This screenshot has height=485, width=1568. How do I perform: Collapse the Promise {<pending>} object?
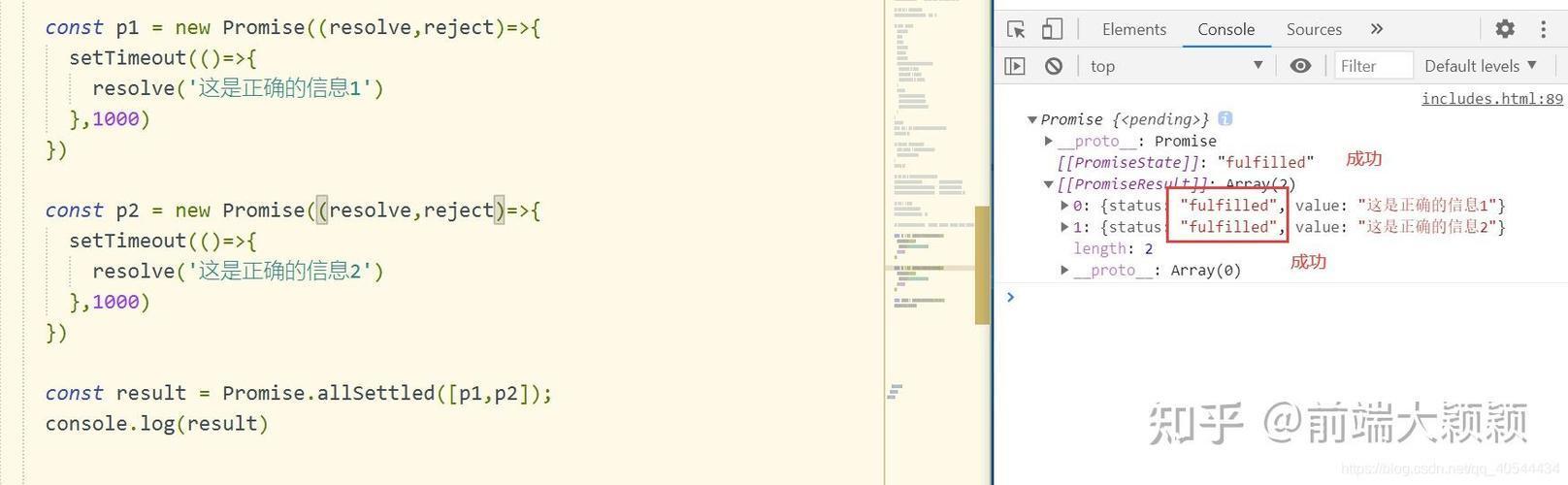pos(1032,119)
